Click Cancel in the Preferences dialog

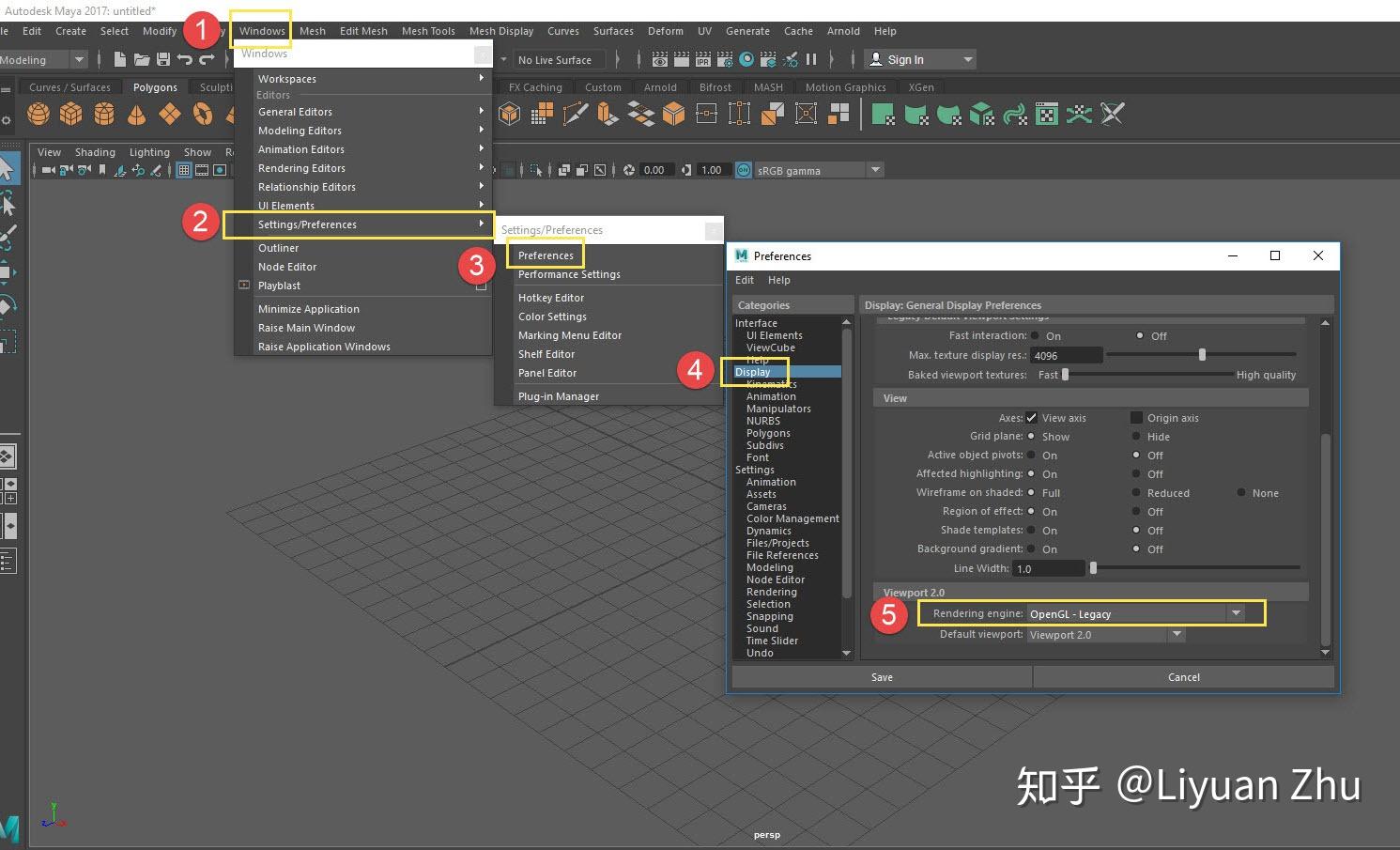1183,677
